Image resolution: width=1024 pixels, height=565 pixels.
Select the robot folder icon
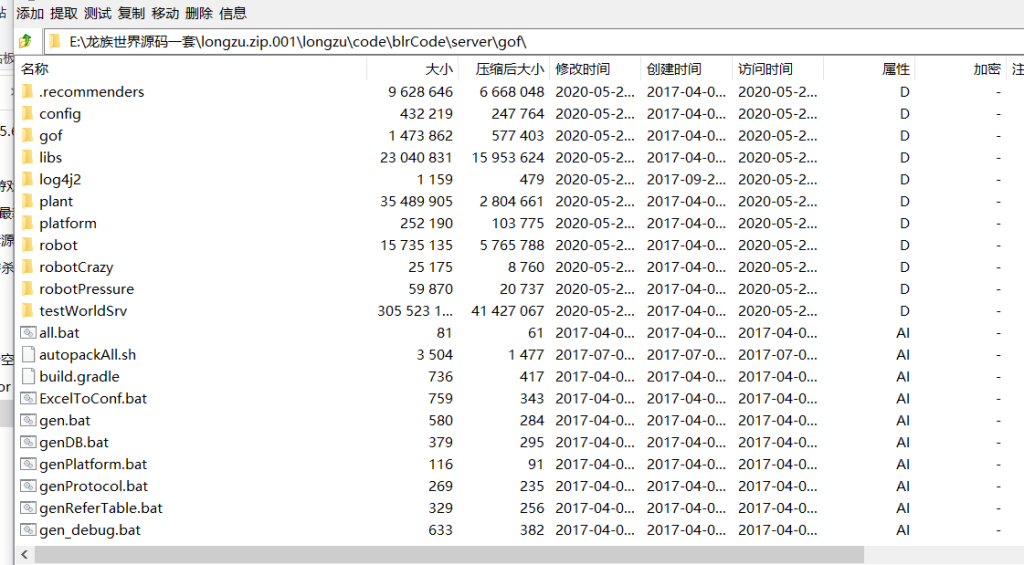coord(27,245)
